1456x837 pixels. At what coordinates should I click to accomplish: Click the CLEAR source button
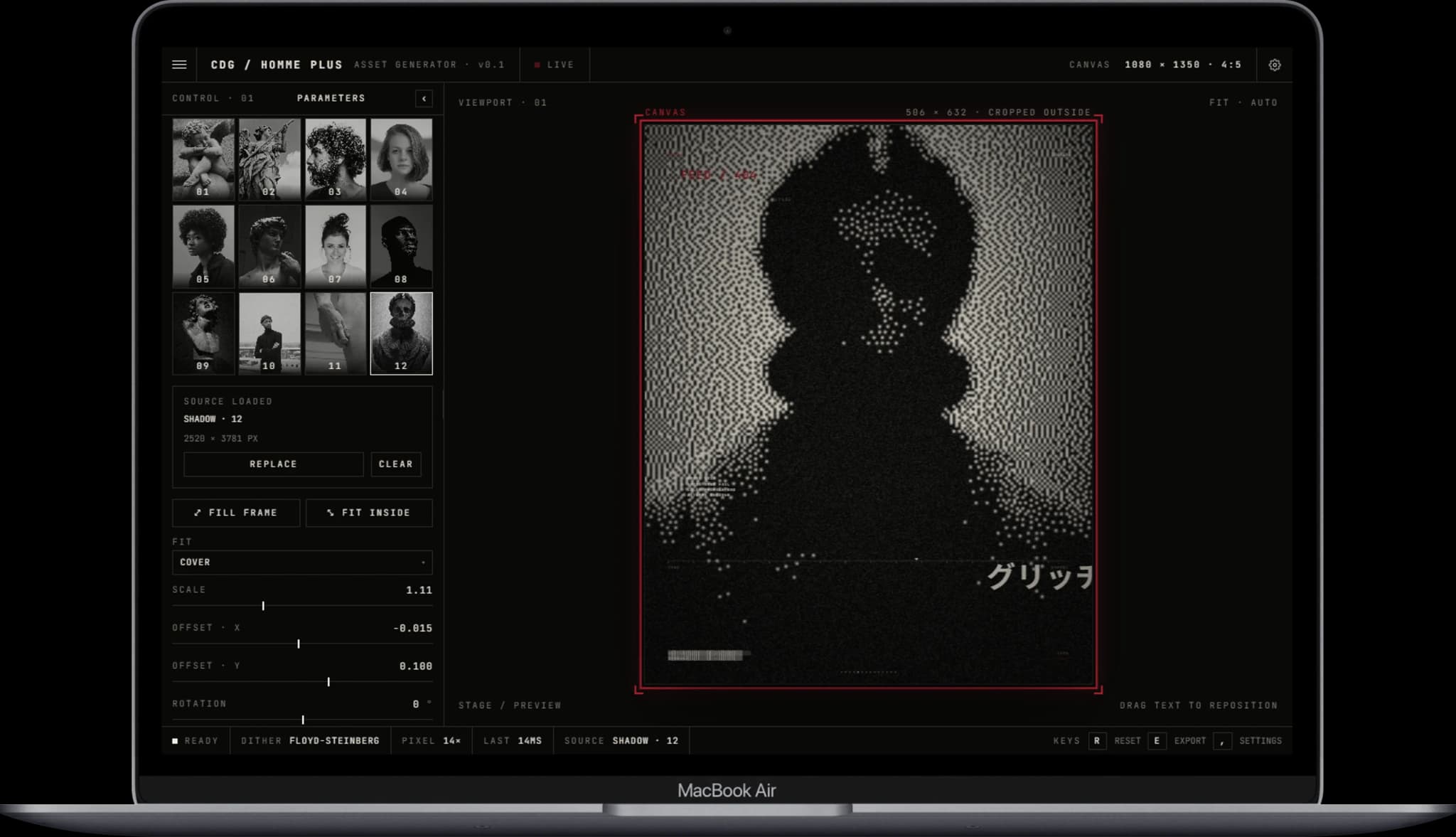pyautogui.click(x=395, y=464)
